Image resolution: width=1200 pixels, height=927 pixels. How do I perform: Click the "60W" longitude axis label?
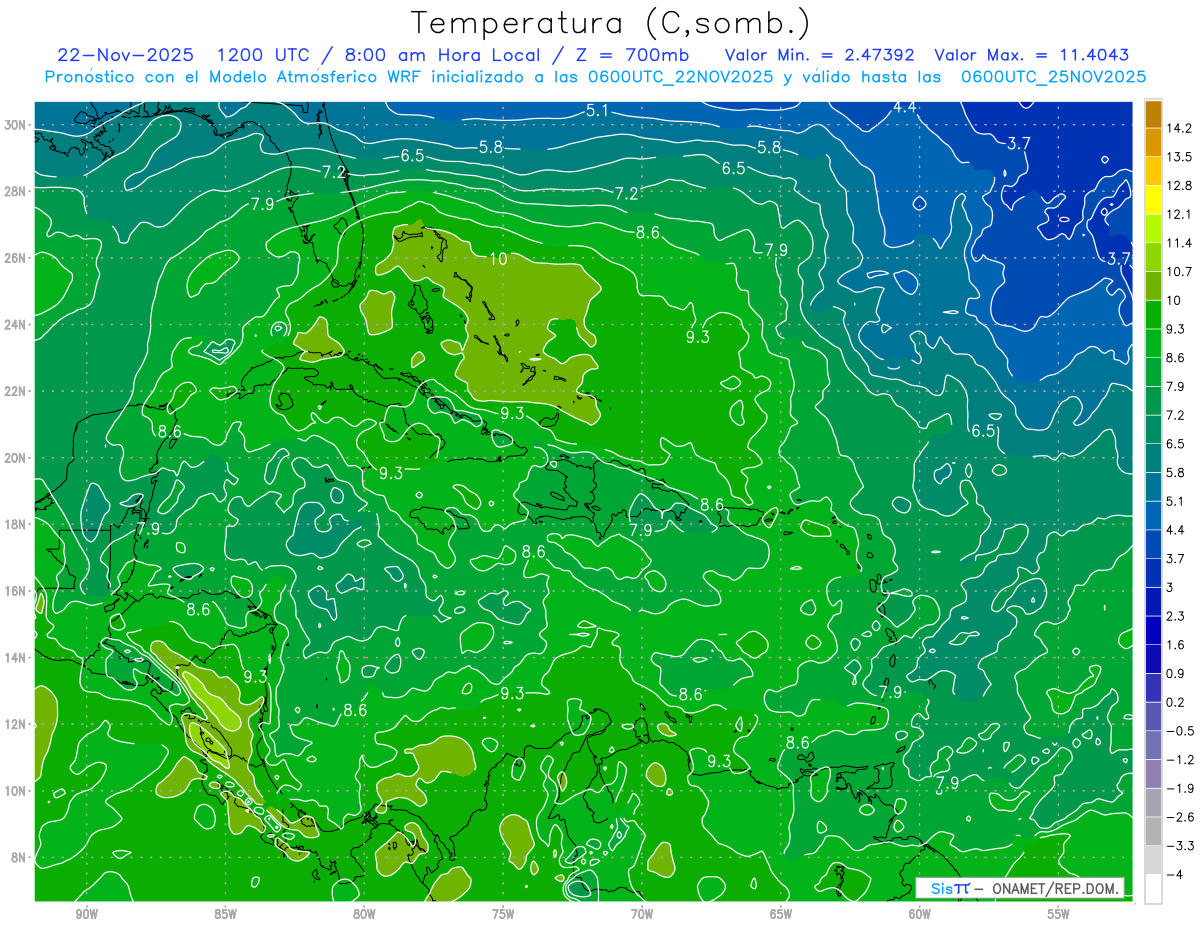921,914
